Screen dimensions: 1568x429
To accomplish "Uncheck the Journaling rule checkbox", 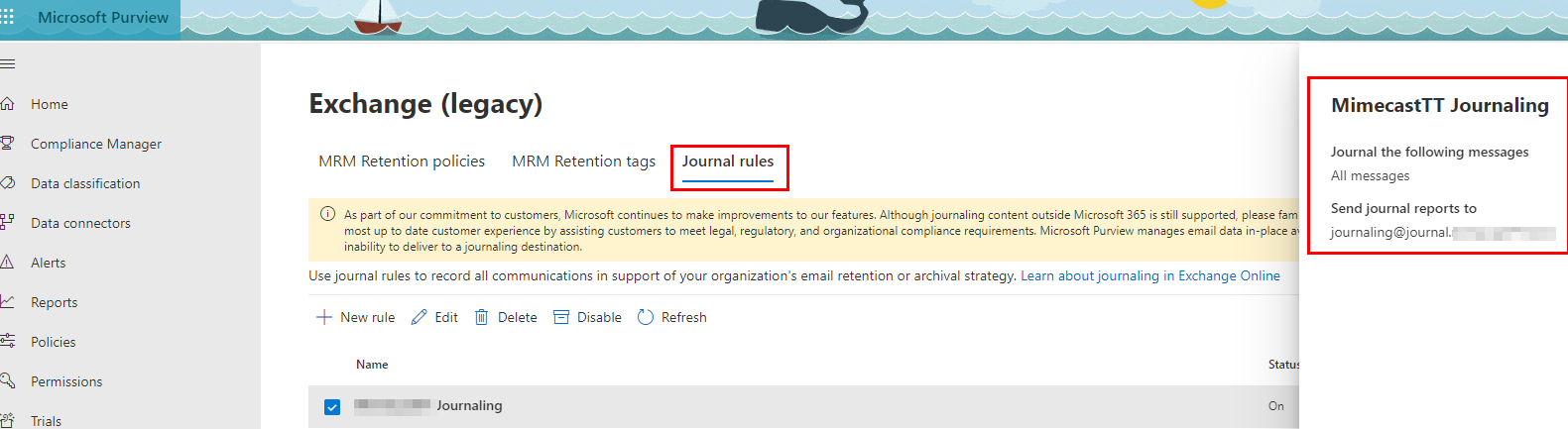I will coord(332,406).
